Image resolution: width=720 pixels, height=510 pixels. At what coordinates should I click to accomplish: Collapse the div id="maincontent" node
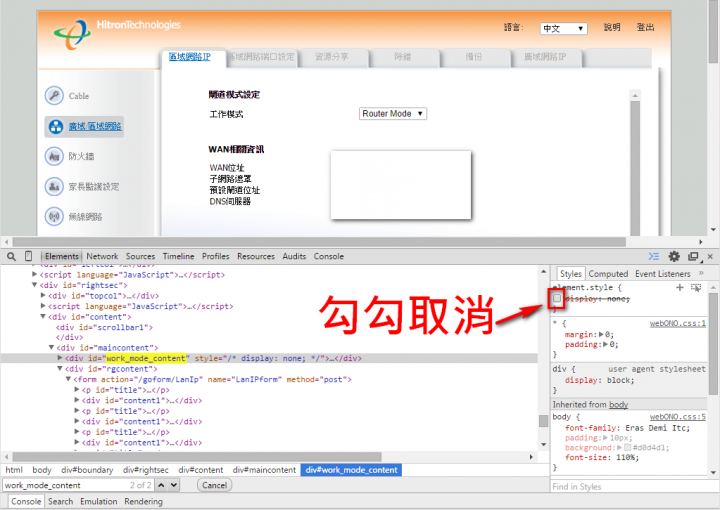51,347
